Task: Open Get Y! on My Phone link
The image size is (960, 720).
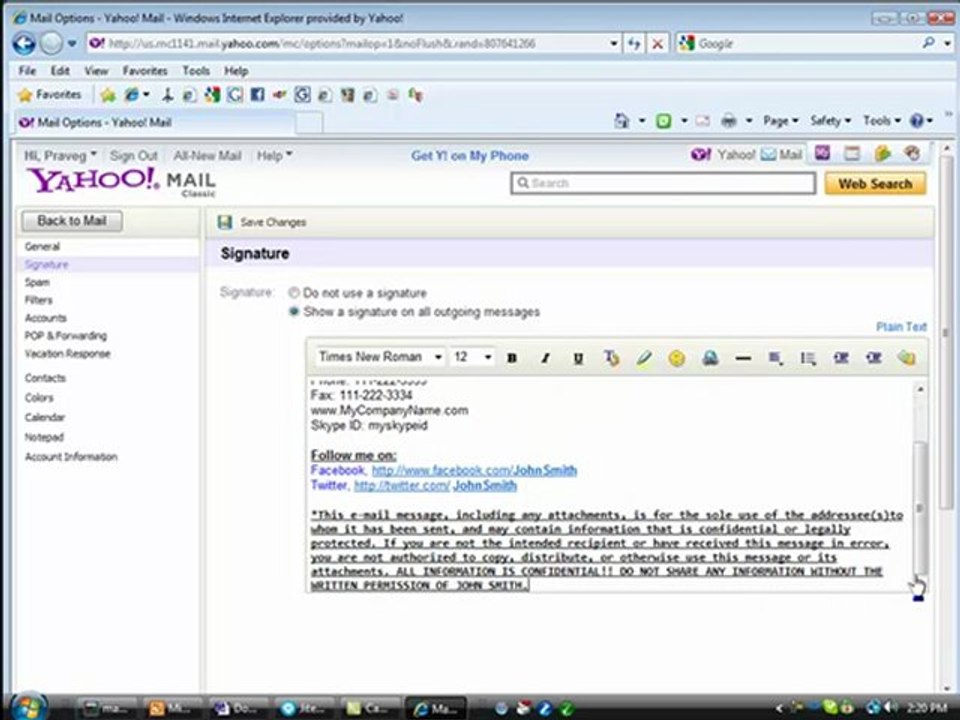Action: pos(470,156)
